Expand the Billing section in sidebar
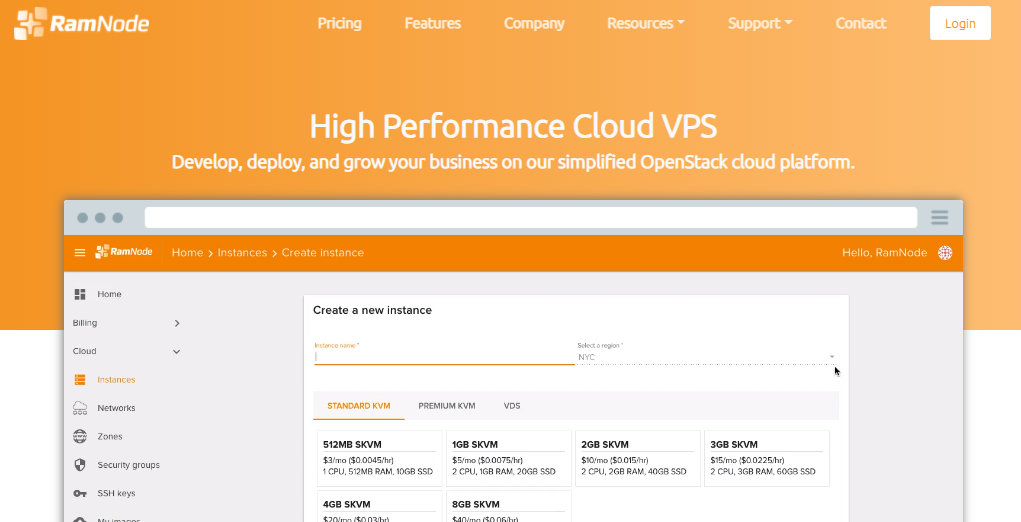Viewport: 1021px width, 522px height. [x=126, y=323]
